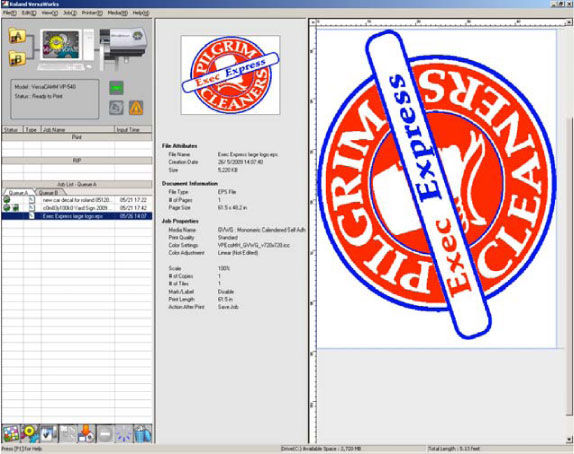This screenshot has width=574, height=454.
Task: Open the File menu
Action: pyautogui.click(x=10, y=13)
